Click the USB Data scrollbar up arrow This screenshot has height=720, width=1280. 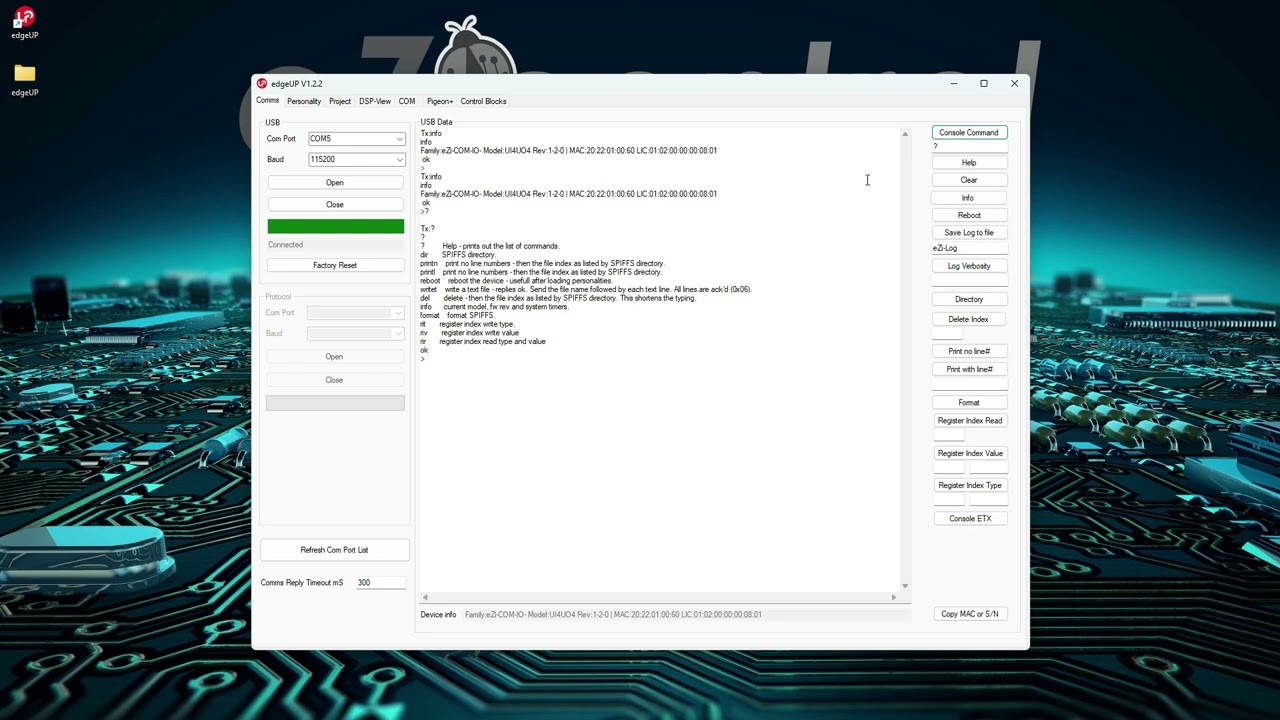pyautogui.click(x=905, y=134)
